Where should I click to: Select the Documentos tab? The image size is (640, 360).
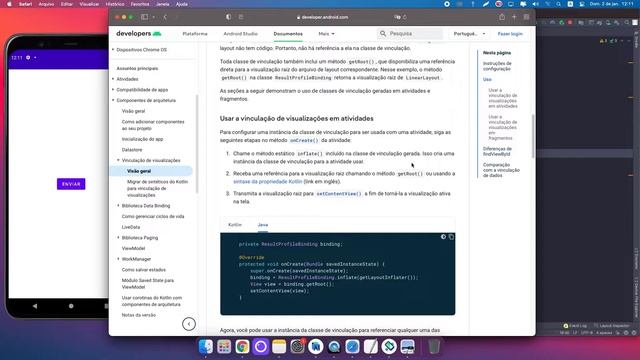(288, 33)
